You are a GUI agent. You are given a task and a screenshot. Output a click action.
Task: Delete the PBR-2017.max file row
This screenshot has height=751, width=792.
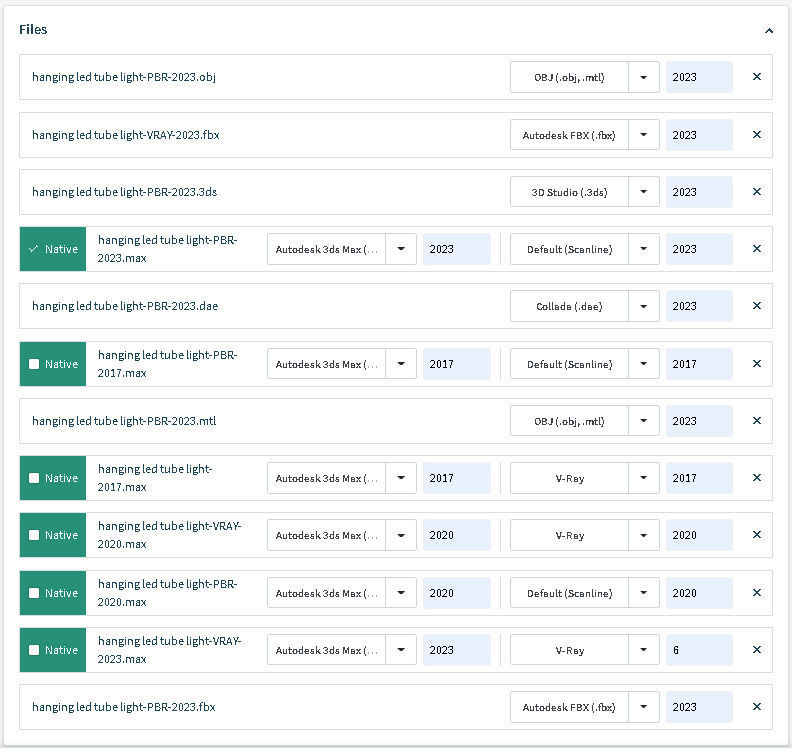756,364
